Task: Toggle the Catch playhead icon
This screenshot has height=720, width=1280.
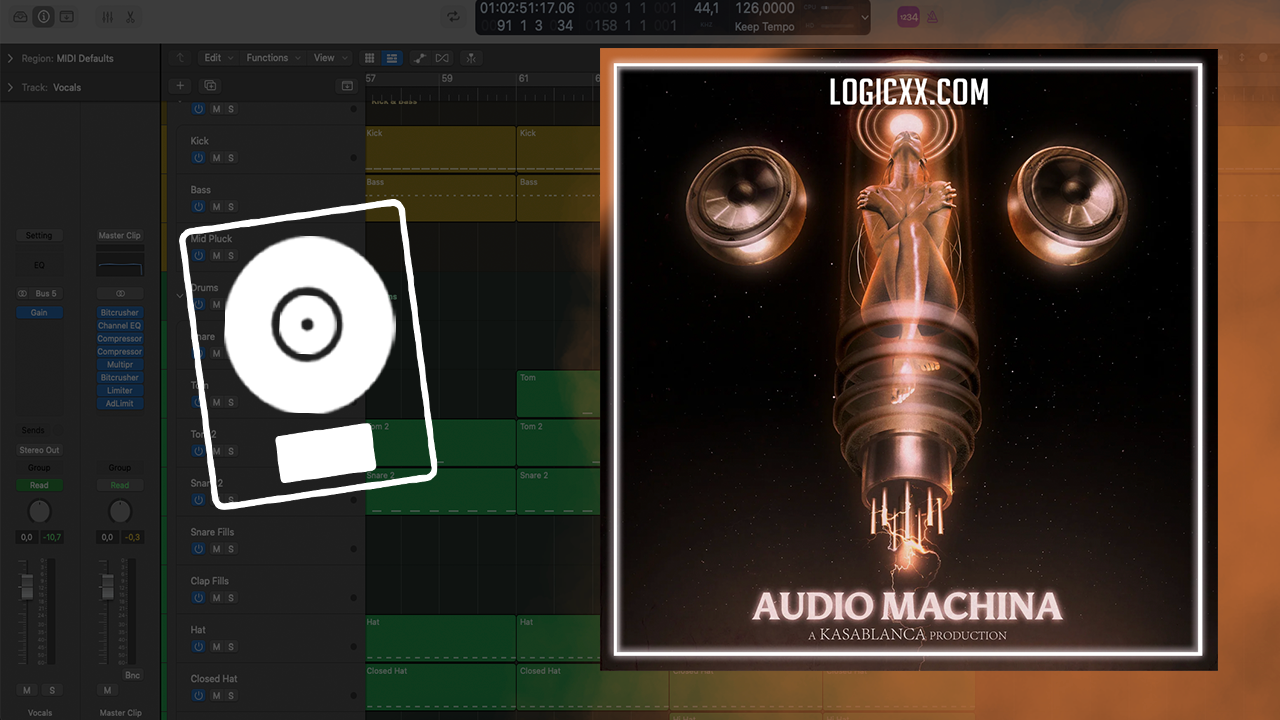Action: click(x=471, y=58)
